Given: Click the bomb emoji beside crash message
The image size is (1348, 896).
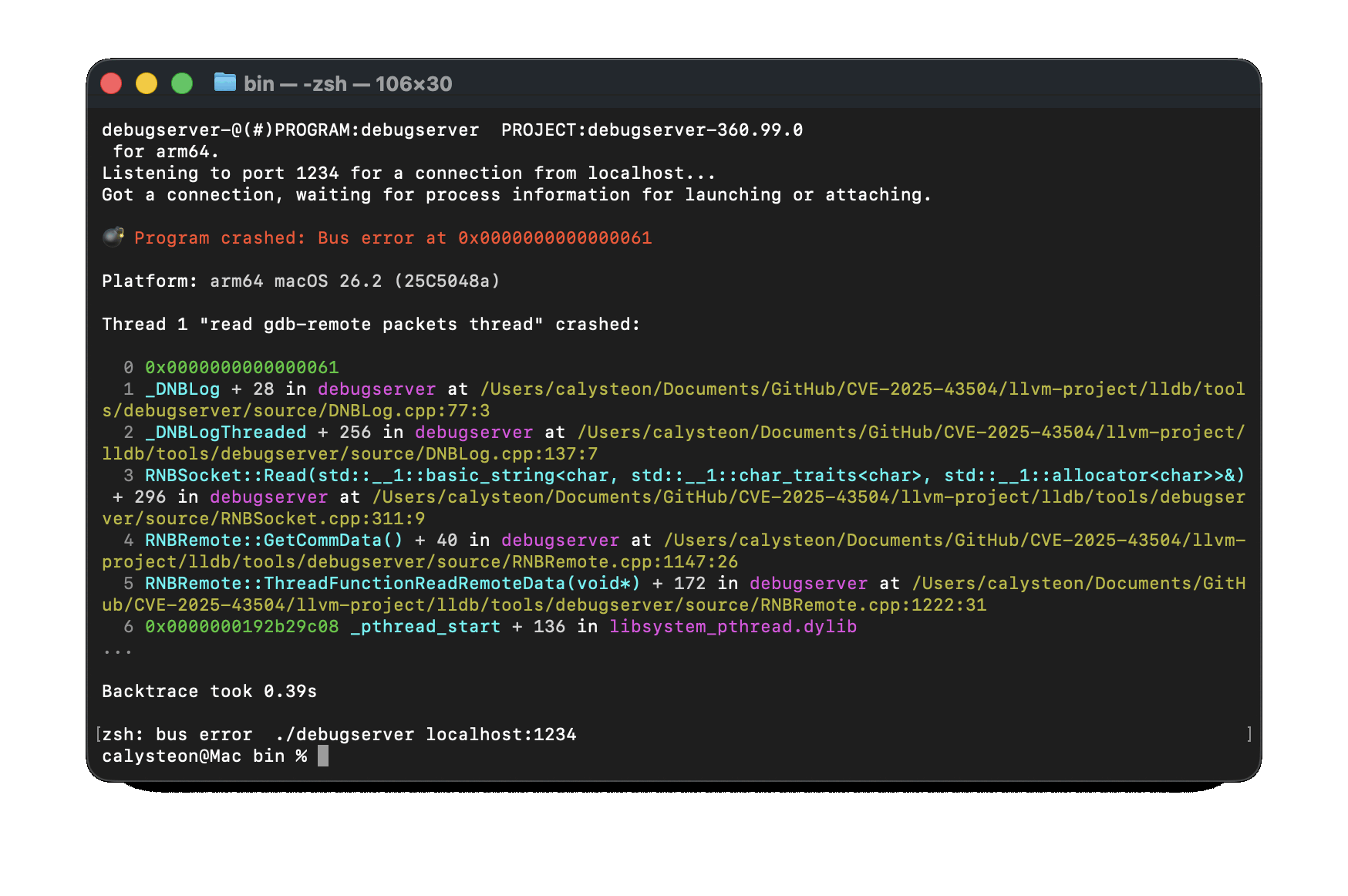Looking at the screenshot, I should click(113, 237).
